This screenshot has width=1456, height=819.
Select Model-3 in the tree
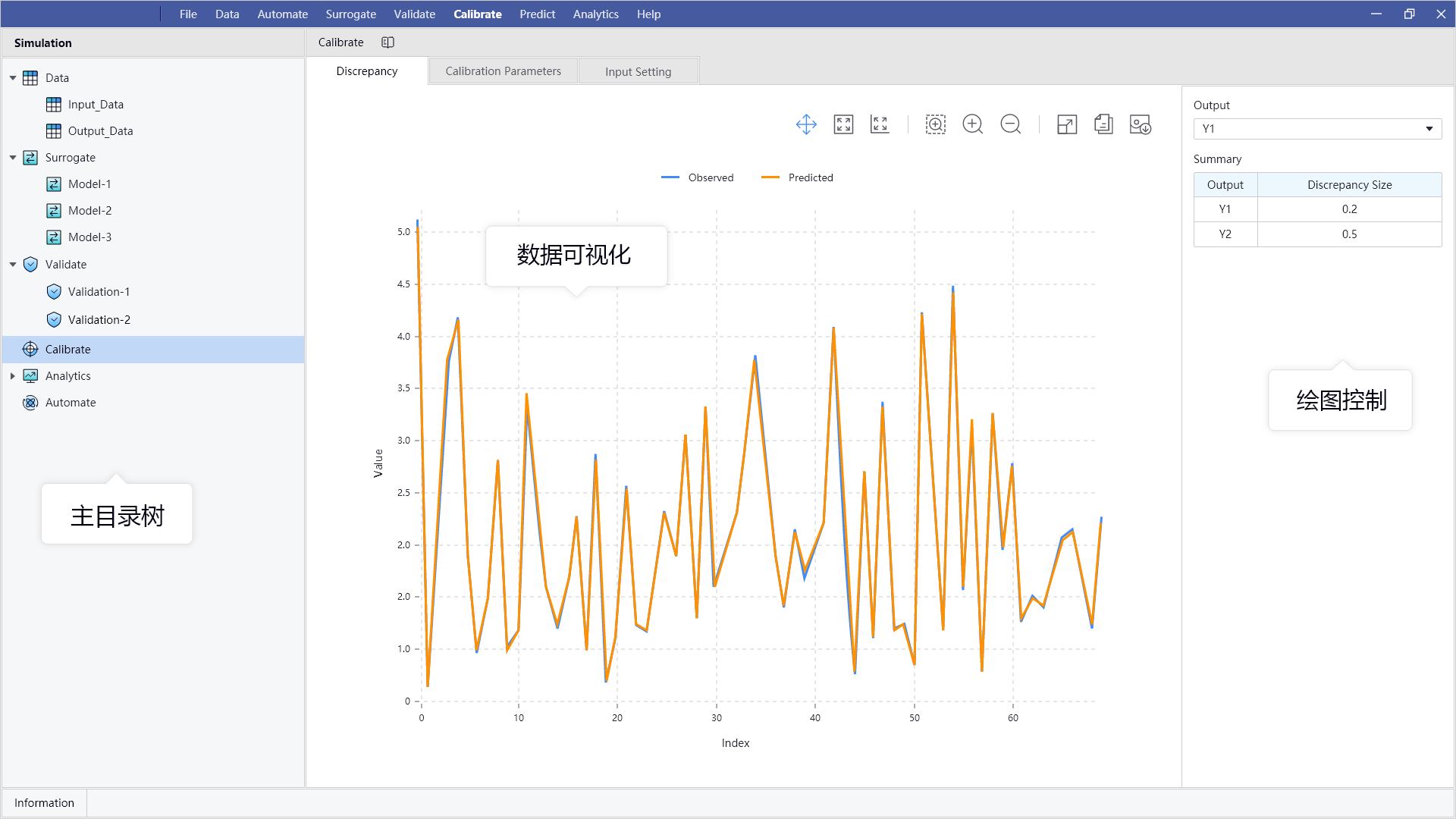click(x=89, y=237)
